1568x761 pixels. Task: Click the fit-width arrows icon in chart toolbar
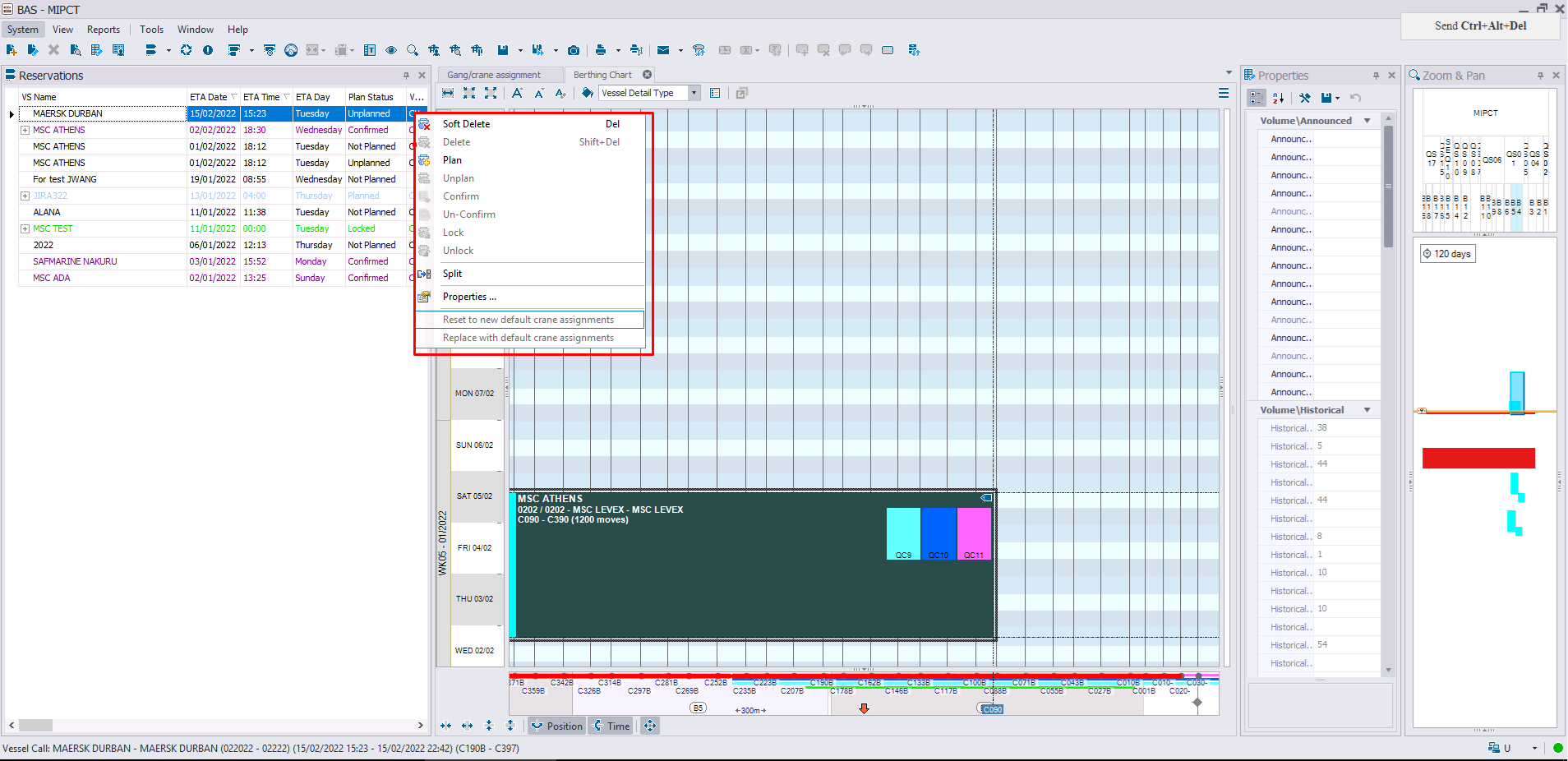pyautogui.click(x=448, y=93)
